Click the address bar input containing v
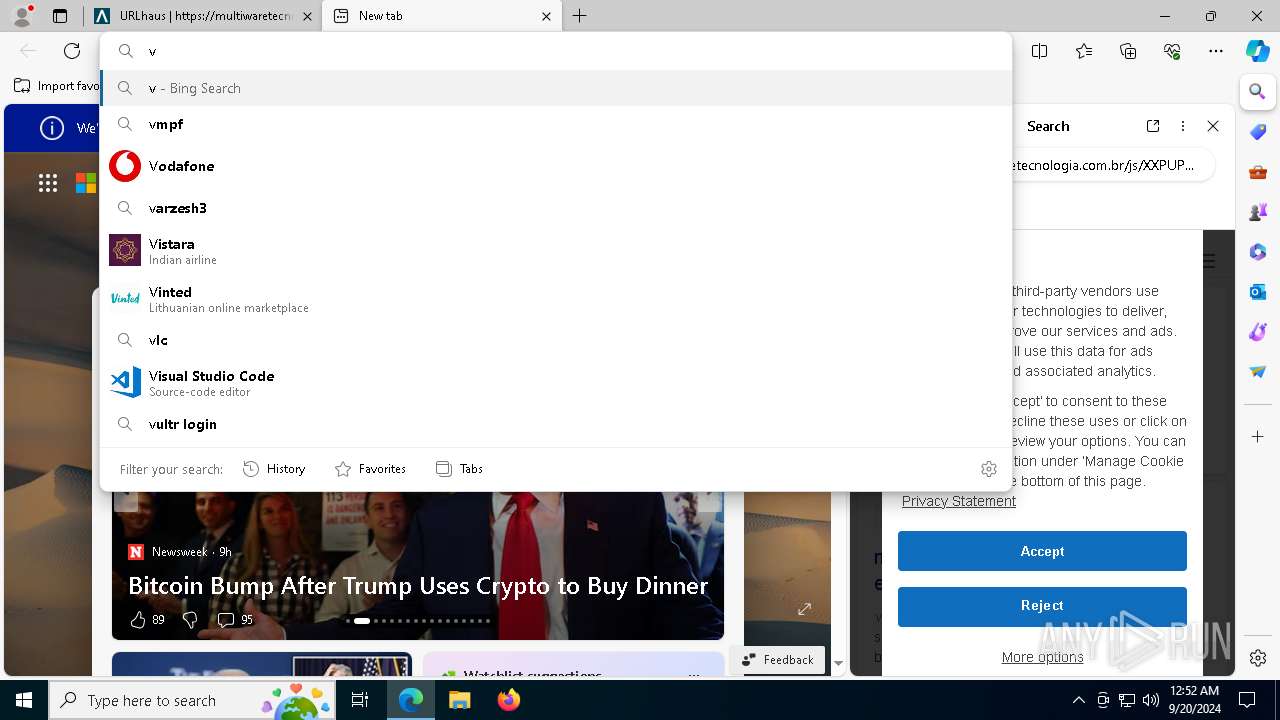This screenshot has width=1280, height=720. point(556,51)
